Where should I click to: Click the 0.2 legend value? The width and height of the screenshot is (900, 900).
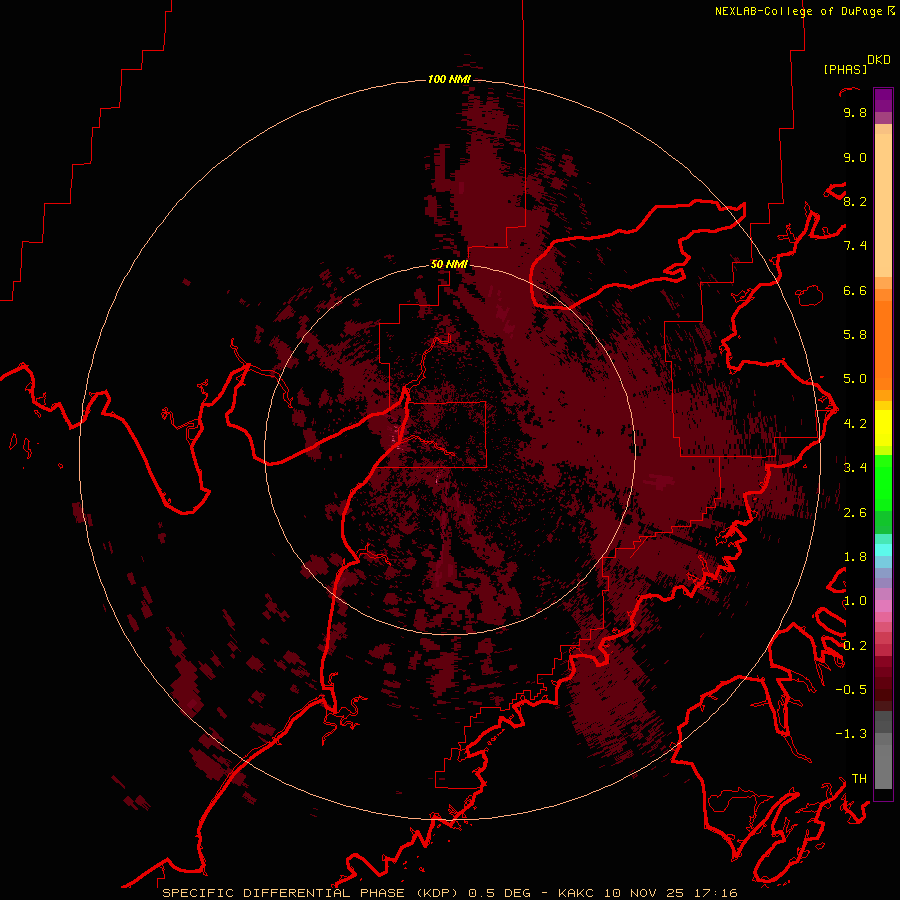[855, 646]
